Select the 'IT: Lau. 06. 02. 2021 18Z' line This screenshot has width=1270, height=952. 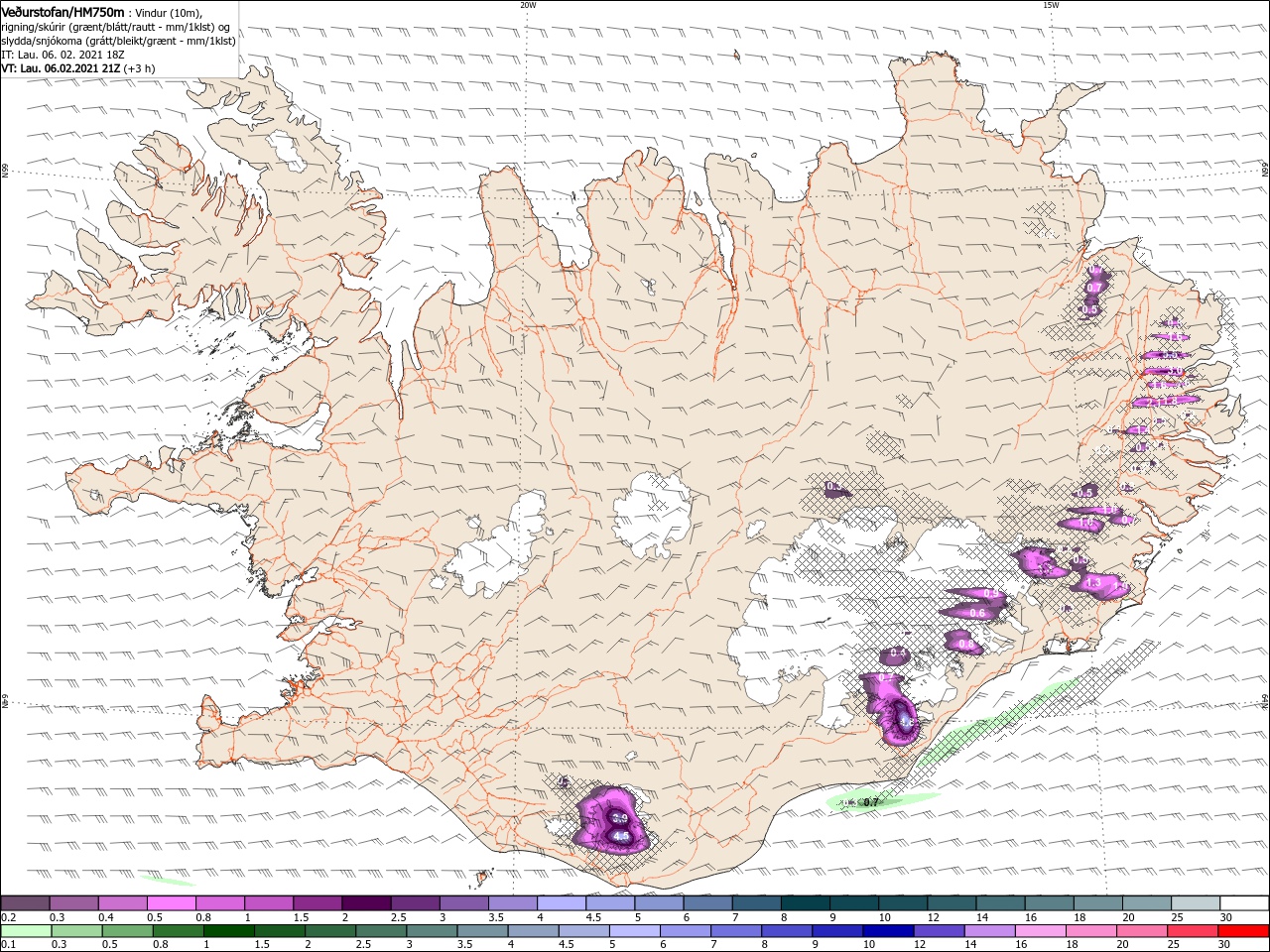(x=64, y=55)
